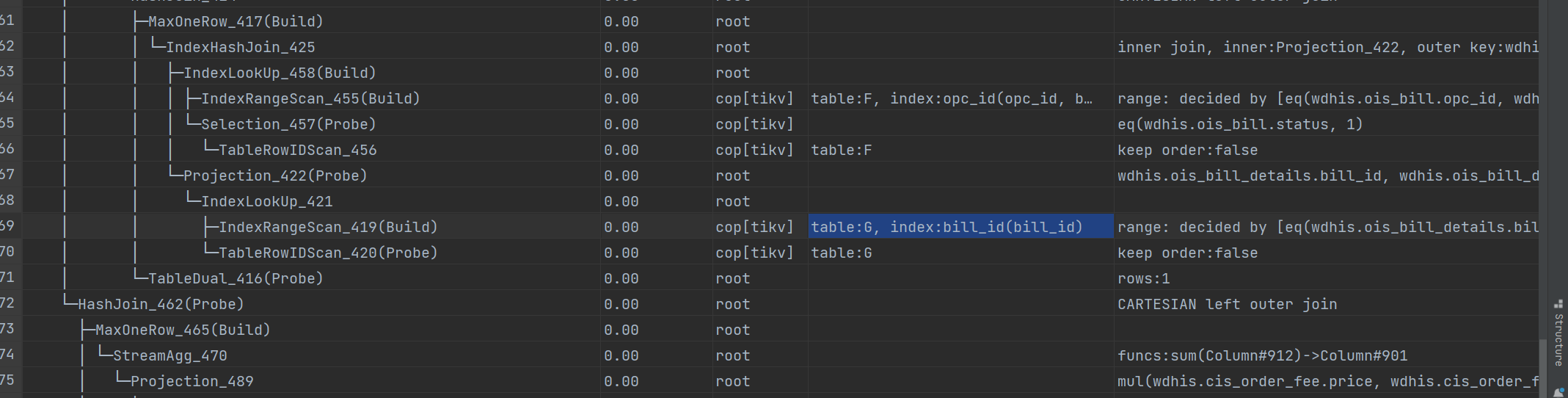The image size is (1568, 398).
Task: Select the IndexHashJoin_425 node
Action: click(241, 48)
